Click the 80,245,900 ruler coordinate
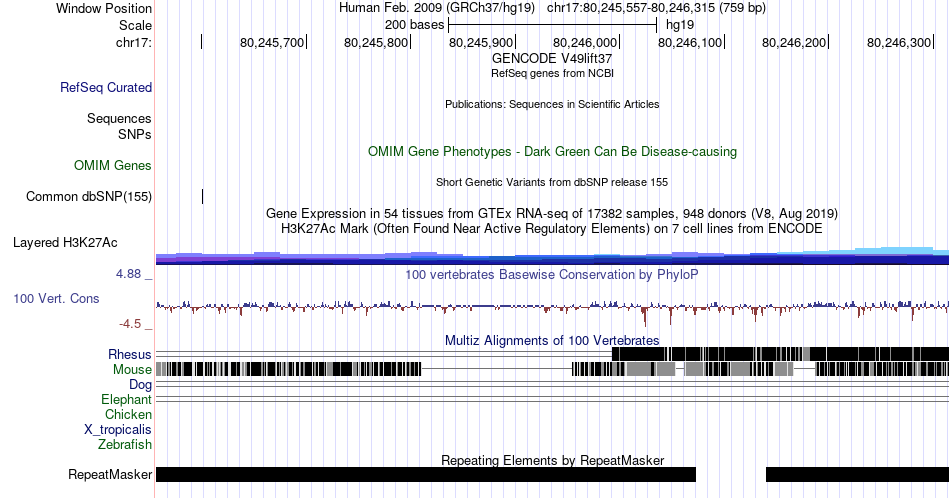950x498 pixels. coord(481,42)
